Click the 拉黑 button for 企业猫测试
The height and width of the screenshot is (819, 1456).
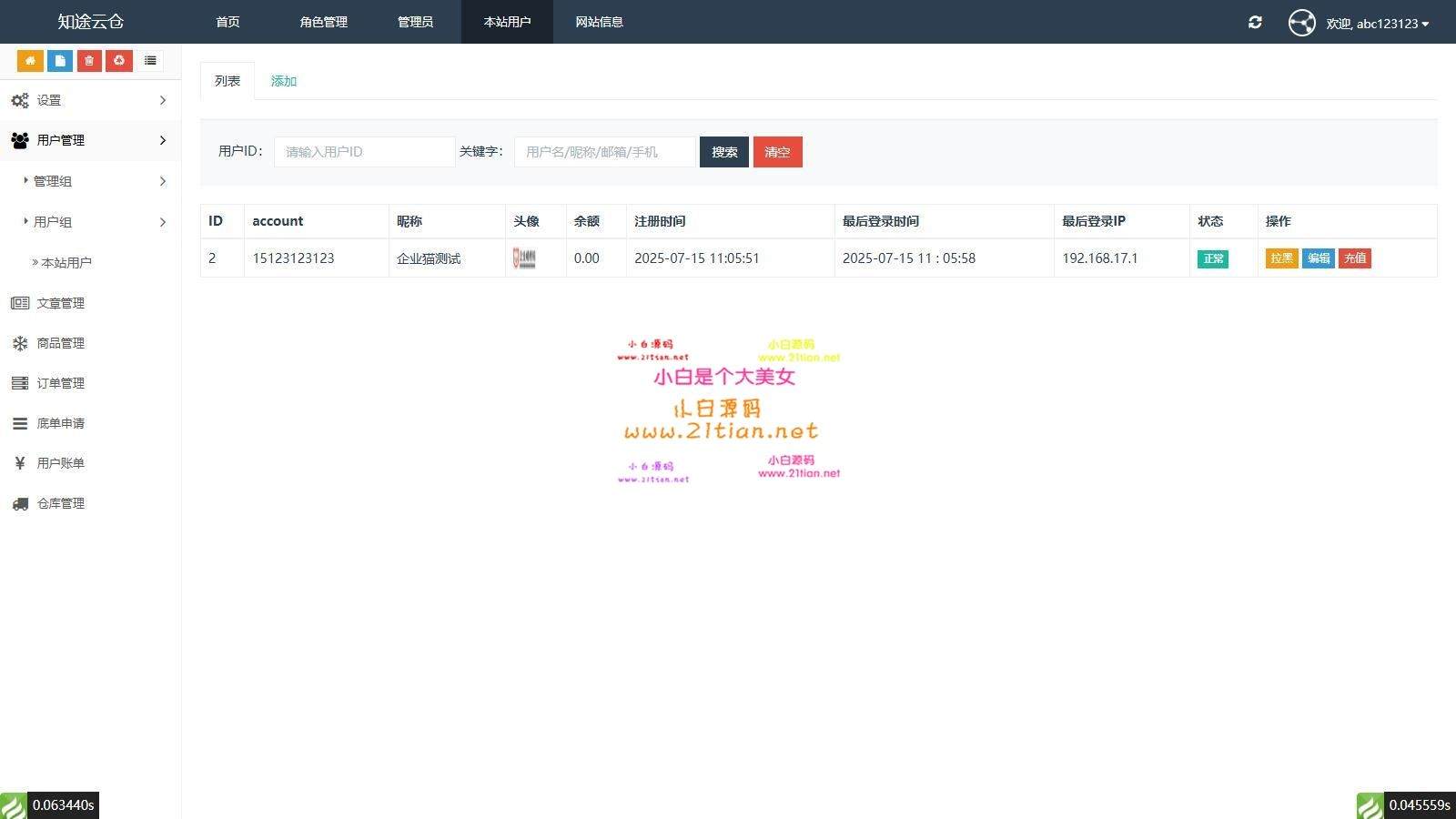coord(1281,258)
